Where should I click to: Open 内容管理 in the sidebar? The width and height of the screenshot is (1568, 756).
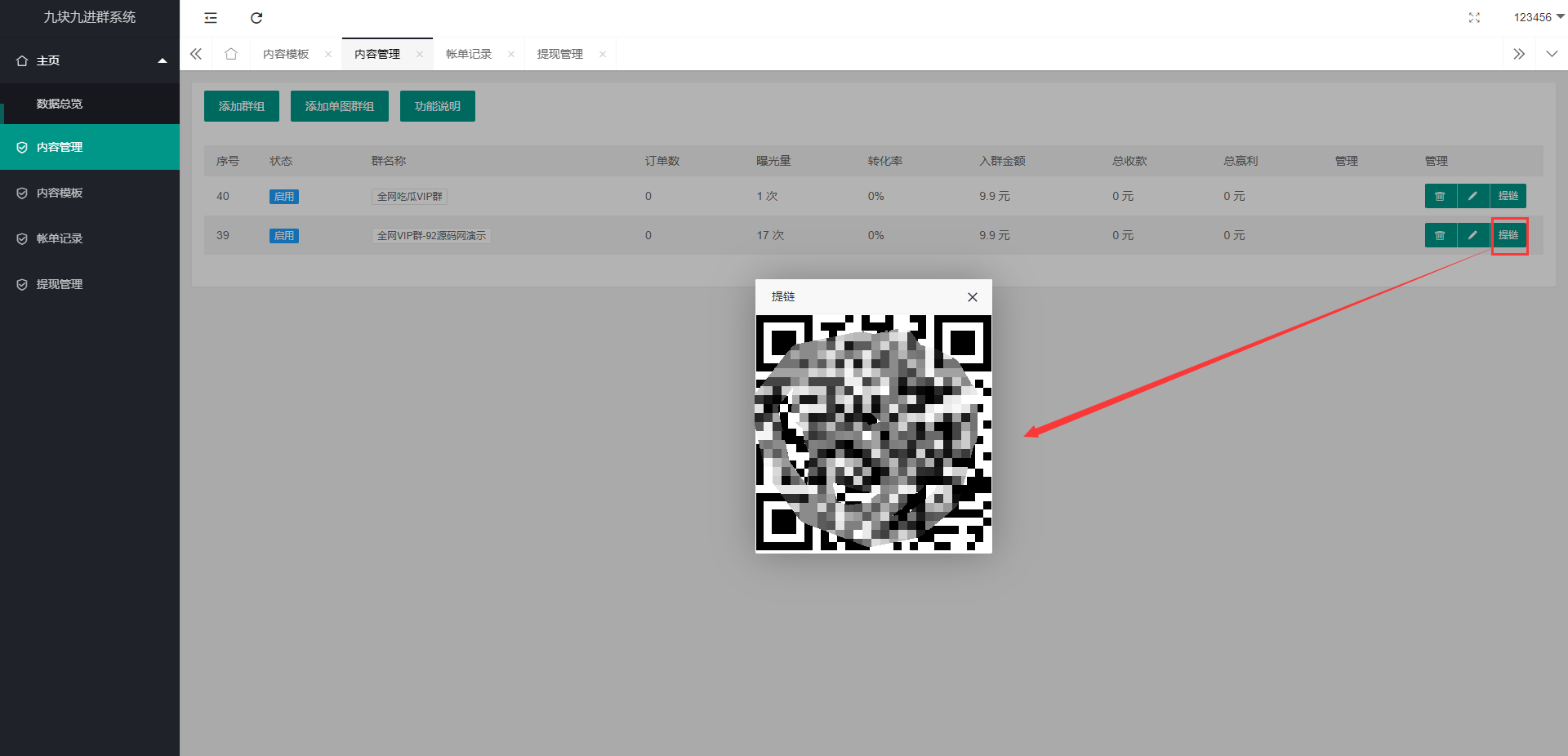pos(90,147)
